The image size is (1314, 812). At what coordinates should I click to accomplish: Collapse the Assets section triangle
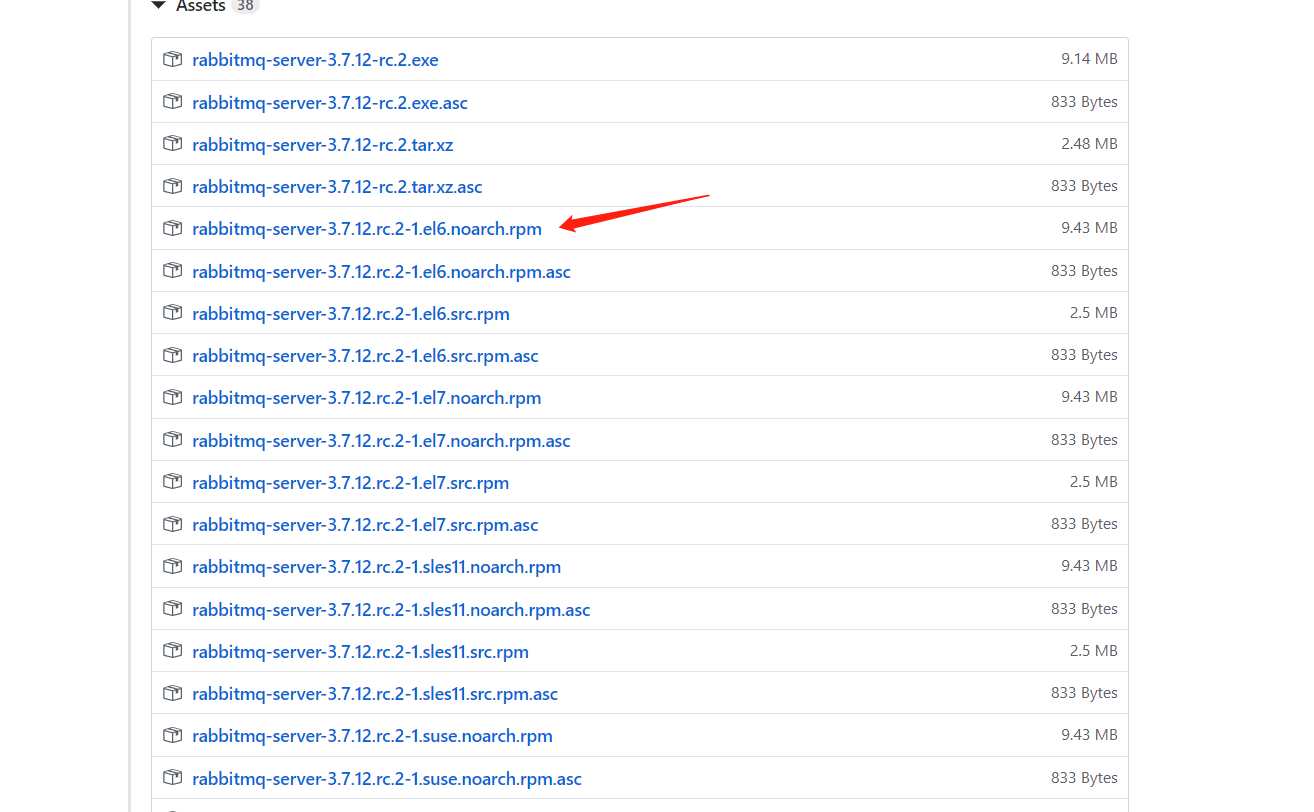tap(158, 6)
